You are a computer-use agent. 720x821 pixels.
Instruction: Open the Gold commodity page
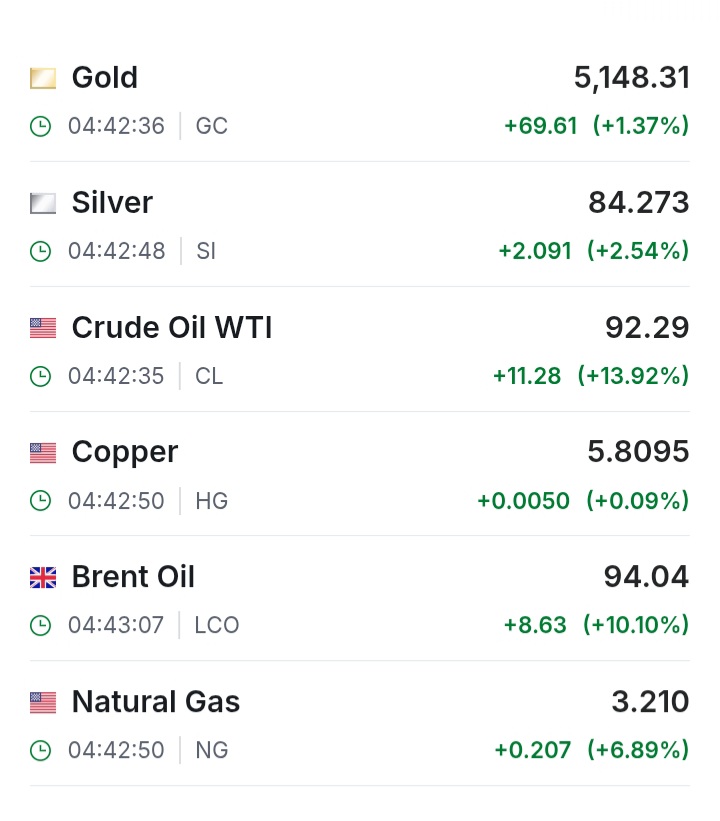point(105,78)
